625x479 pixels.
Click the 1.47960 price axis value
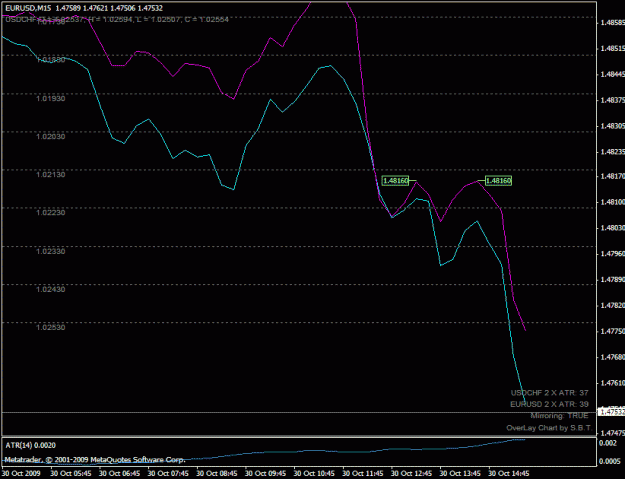[613, 253]
